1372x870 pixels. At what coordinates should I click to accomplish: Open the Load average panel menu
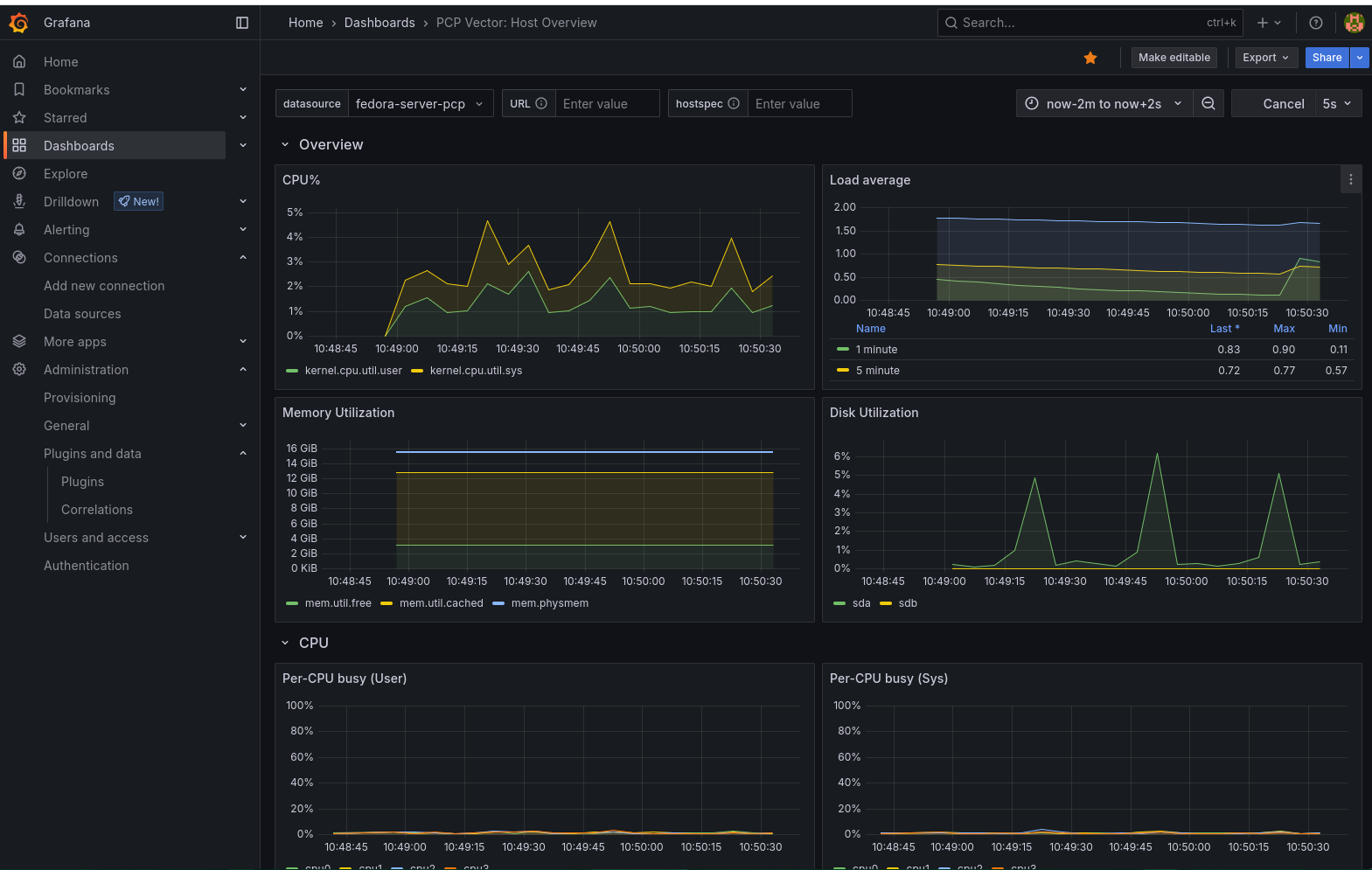pyautogui.click(x=1350, y=179)
